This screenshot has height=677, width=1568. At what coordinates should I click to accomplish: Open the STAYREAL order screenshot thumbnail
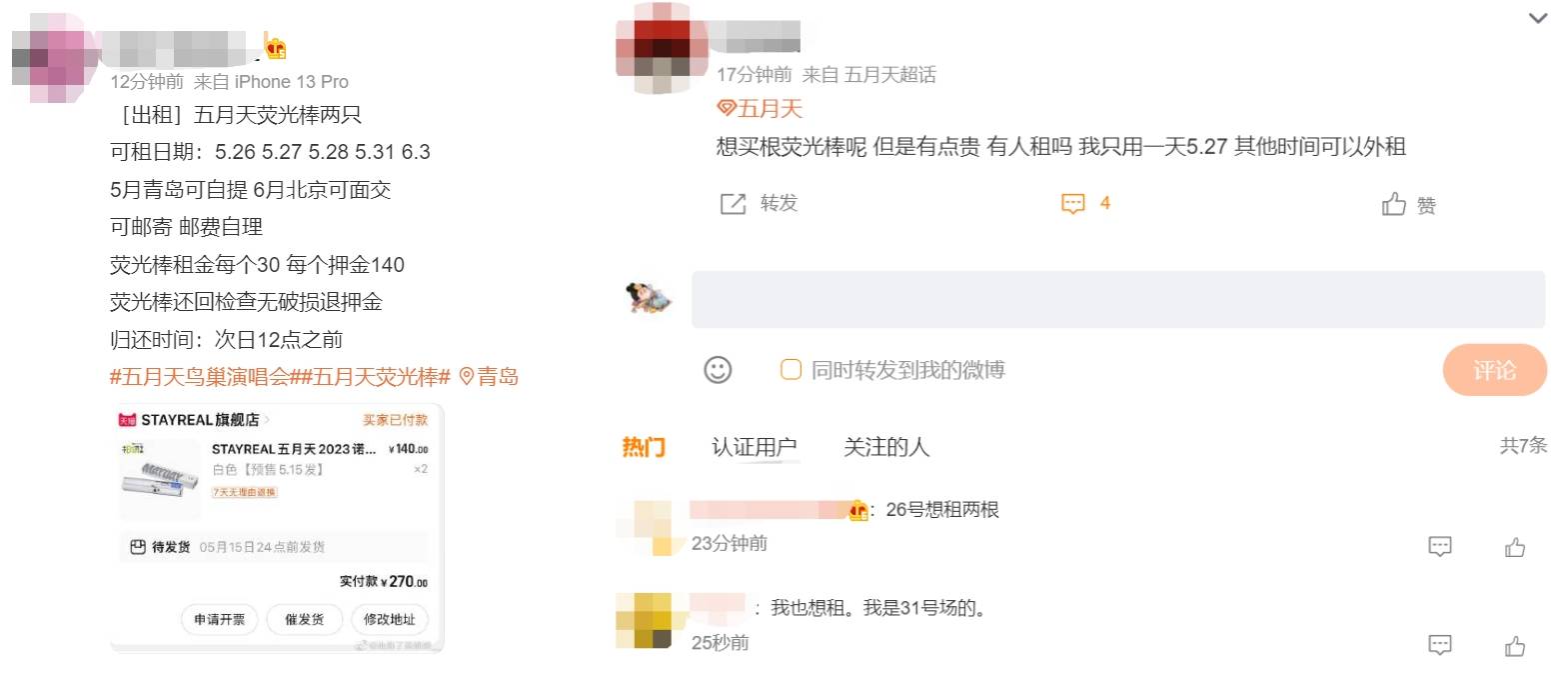(x=277, y=529)
